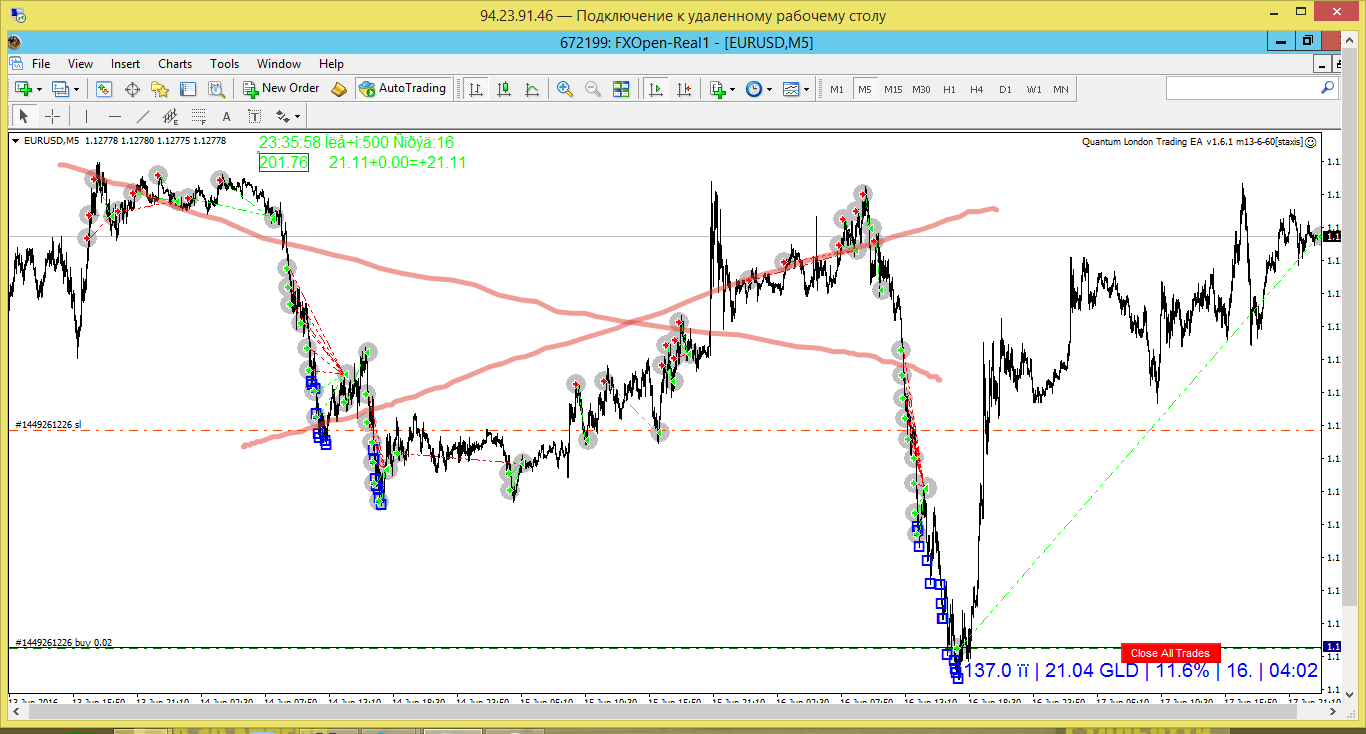
Task: Click the New Order button
Action: (x=282, y=89)
